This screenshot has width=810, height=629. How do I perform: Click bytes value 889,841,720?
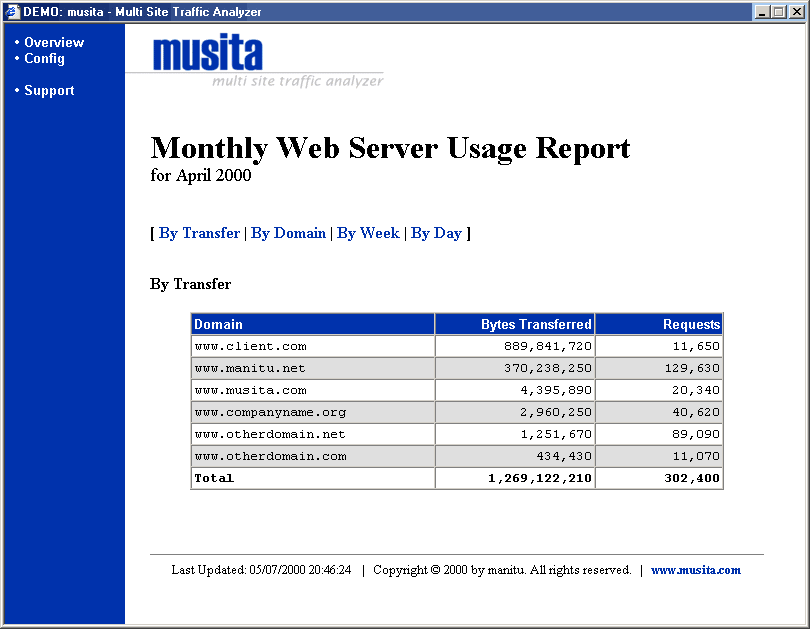point(548,346)
